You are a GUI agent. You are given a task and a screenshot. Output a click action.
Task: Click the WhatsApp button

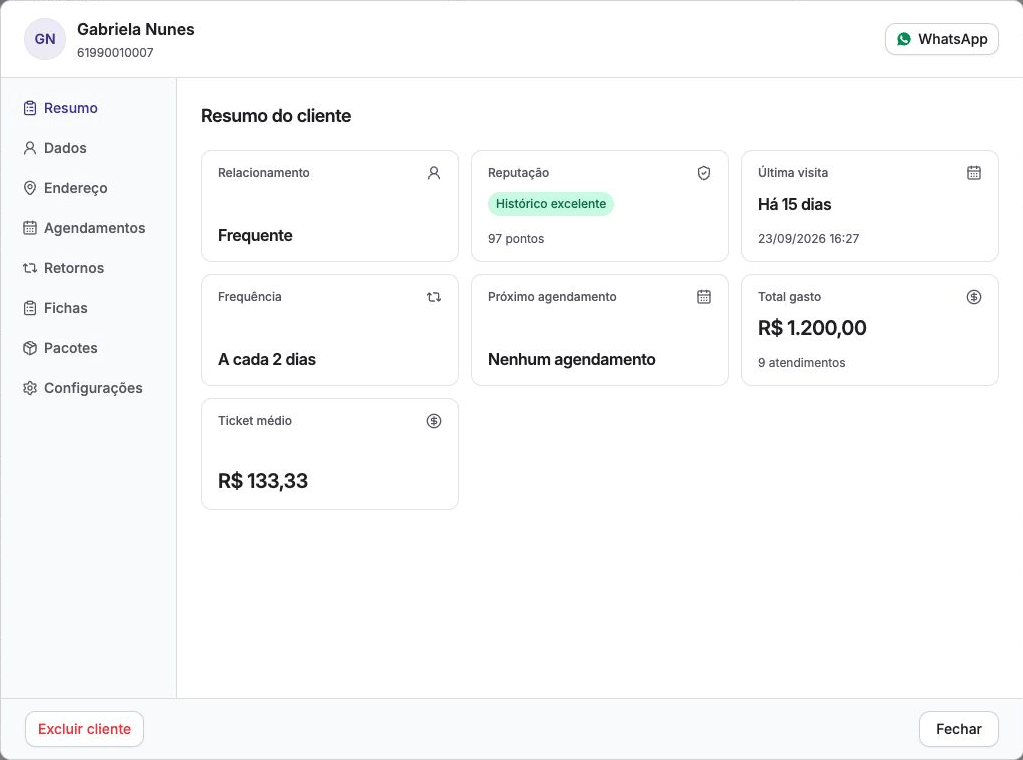click(x=941, y=39)
